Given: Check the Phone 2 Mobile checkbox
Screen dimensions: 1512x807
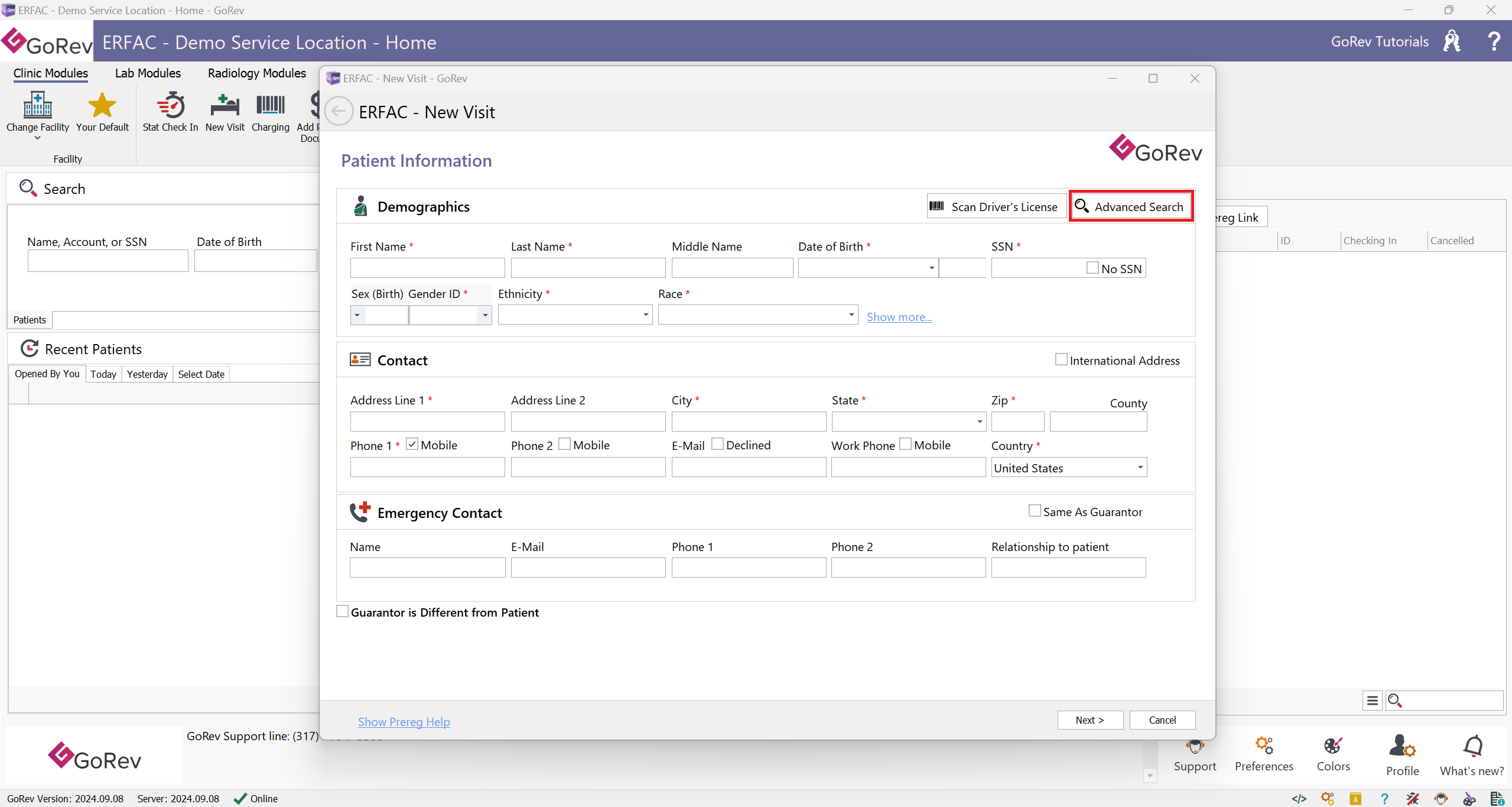Looking at the screenshot, I should 564,444.
